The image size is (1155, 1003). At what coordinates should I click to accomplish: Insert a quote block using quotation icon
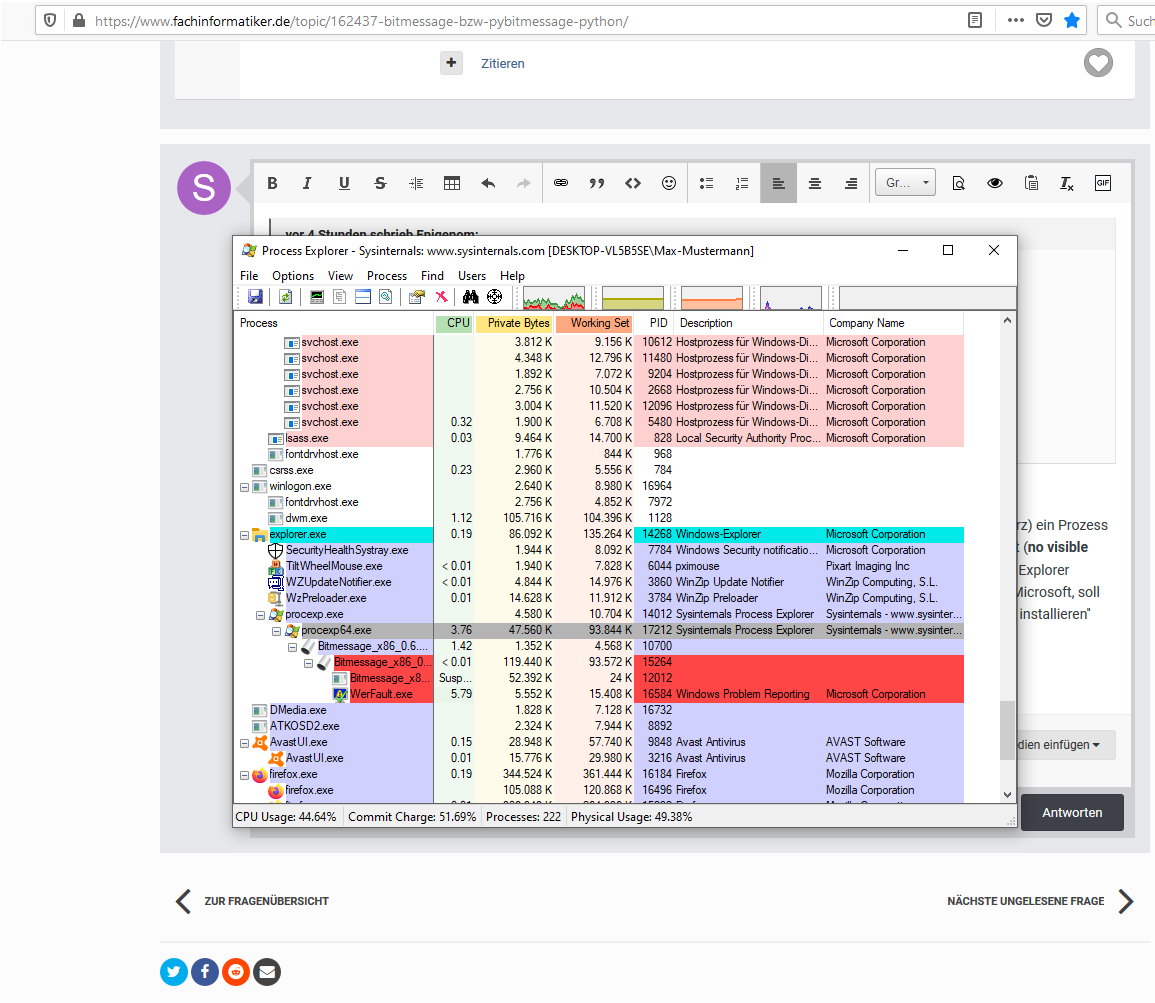click(x=597, y=183)
